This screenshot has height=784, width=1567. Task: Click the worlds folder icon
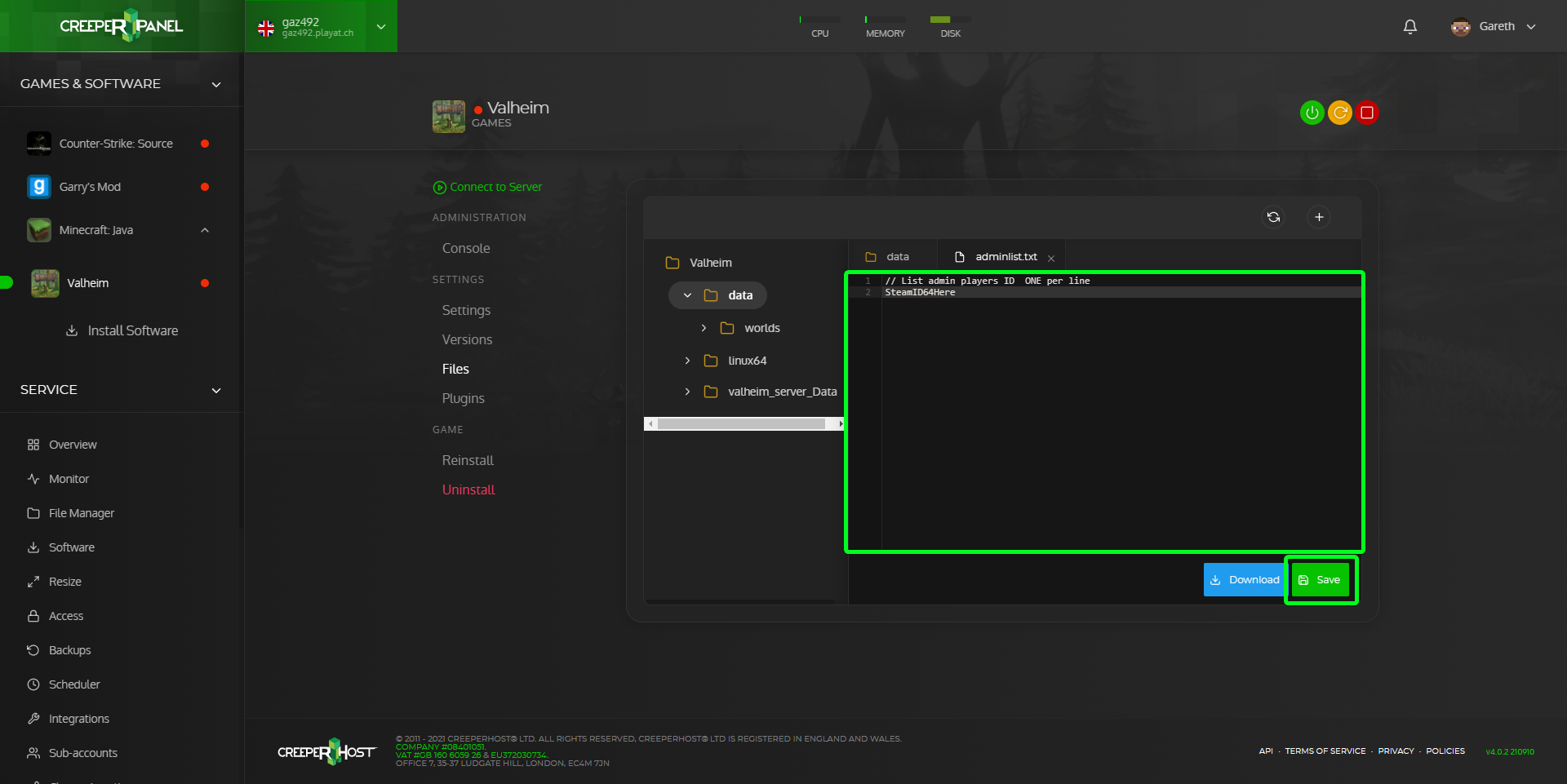coord(727,328)
